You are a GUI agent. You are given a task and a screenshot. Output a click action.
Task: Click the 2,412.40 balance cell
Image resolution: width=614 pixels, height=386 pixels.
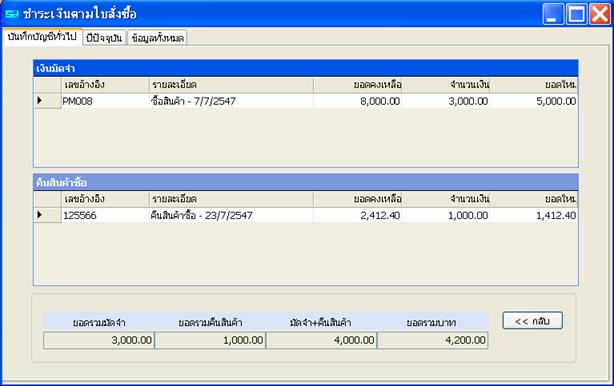358,215
